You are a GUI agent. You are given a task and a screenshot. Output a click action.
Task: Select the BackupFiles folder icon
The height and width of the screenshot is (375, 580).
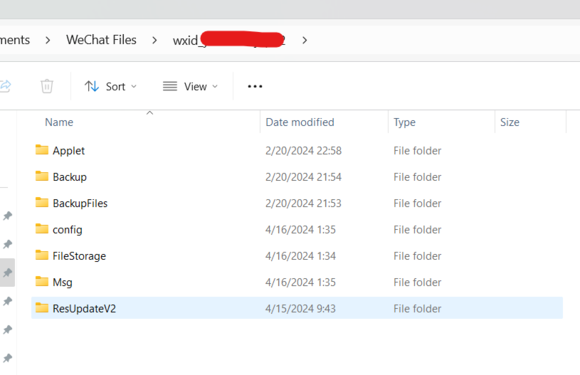(x=42, y=202)
